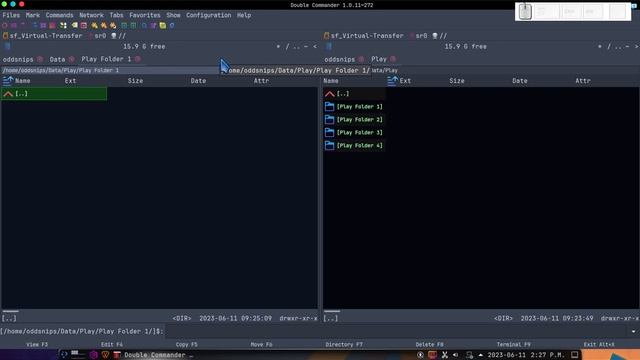Image resolution: width=640 pixels, height=360 pixels.
Task: Click the View F3 button
Action: 37,344
